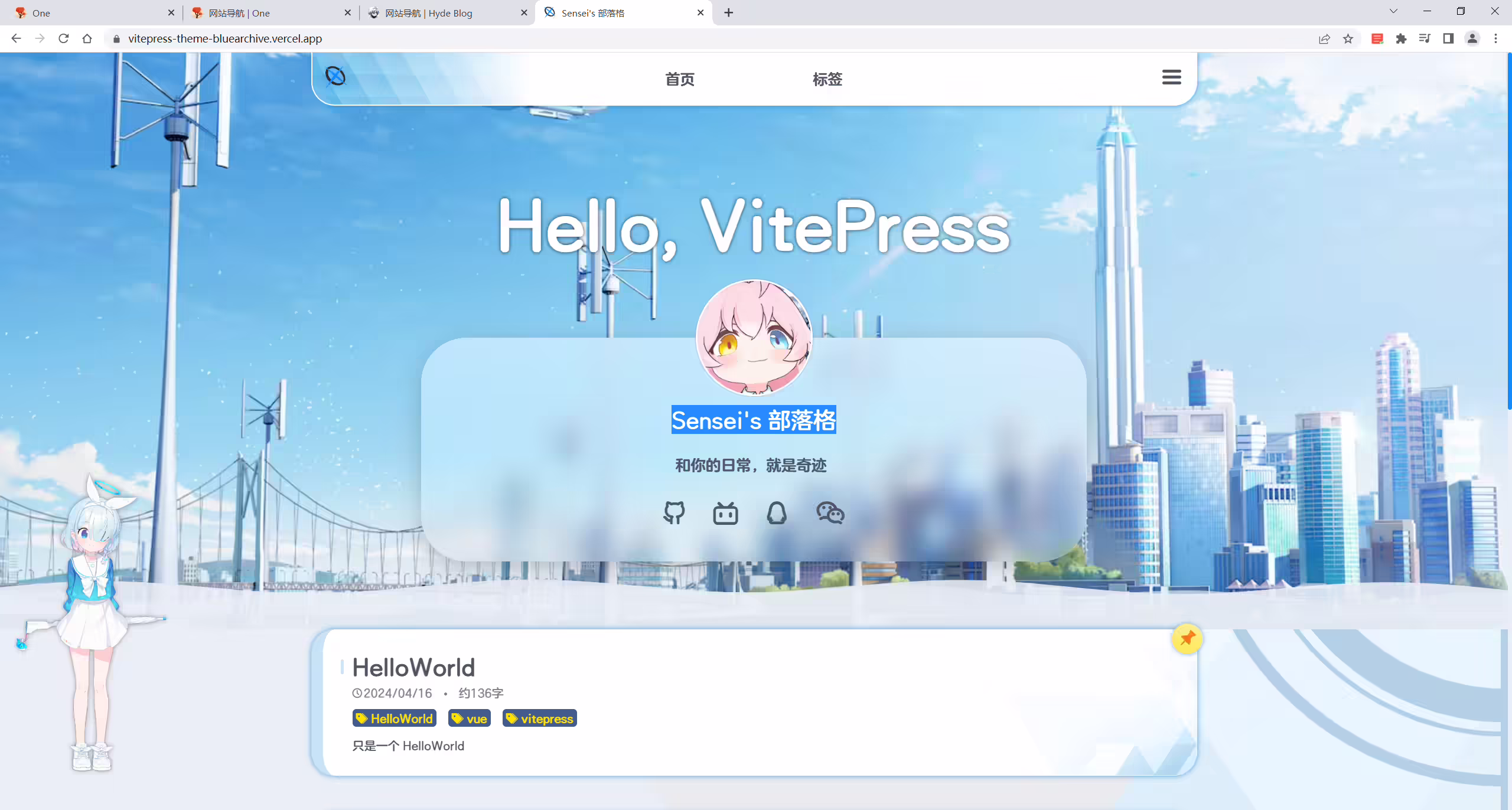The image size is (1512, 810).
Task: Click the pinned post pin badge
Action: (x=1187, y=638)
